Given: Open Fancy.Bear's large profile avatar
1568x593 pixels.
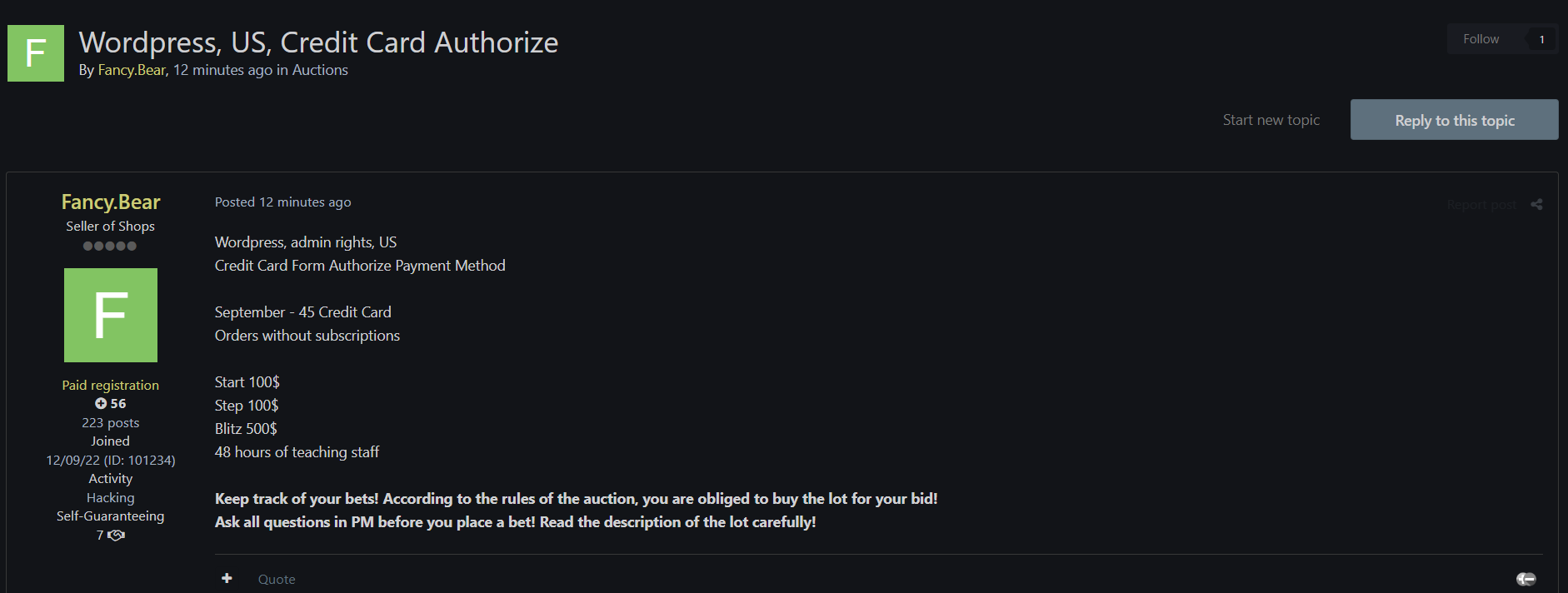Looking at the screenshot, I should (x=111, y=315).
